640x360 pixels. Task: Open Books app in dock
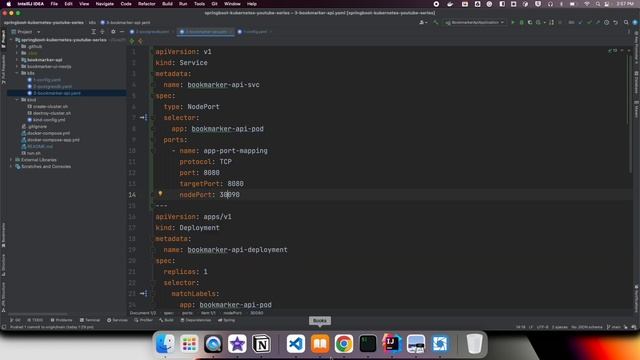320,344
